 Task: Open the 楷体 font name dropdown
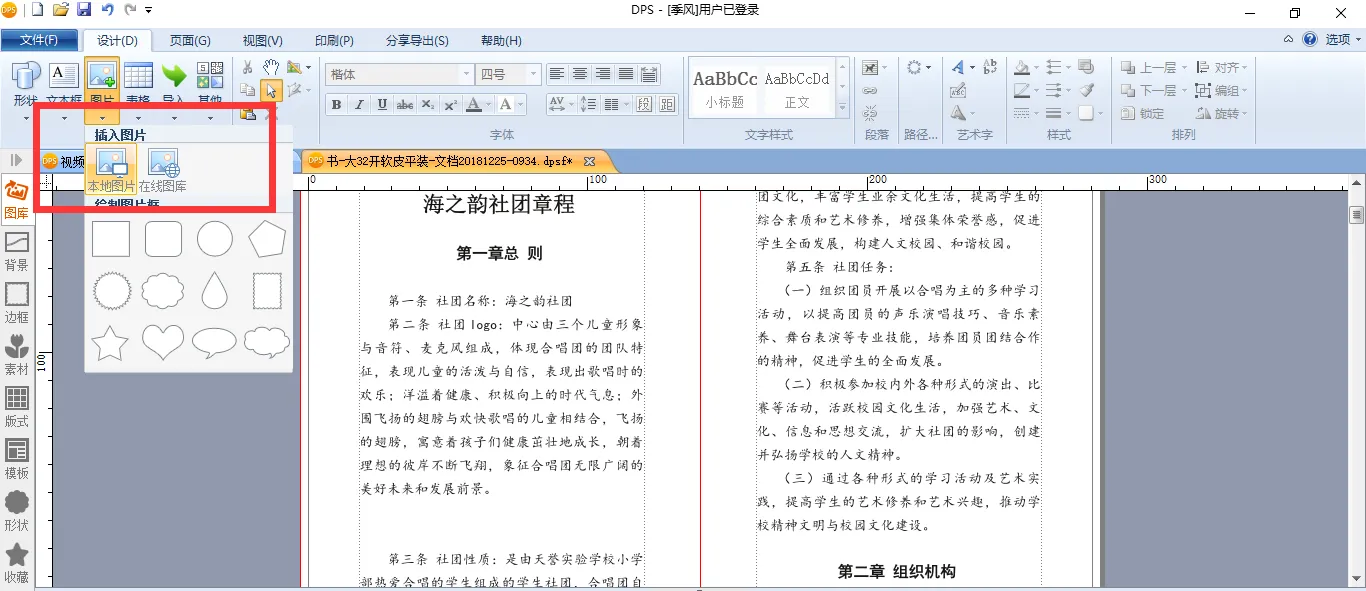[x=466, y=75]
